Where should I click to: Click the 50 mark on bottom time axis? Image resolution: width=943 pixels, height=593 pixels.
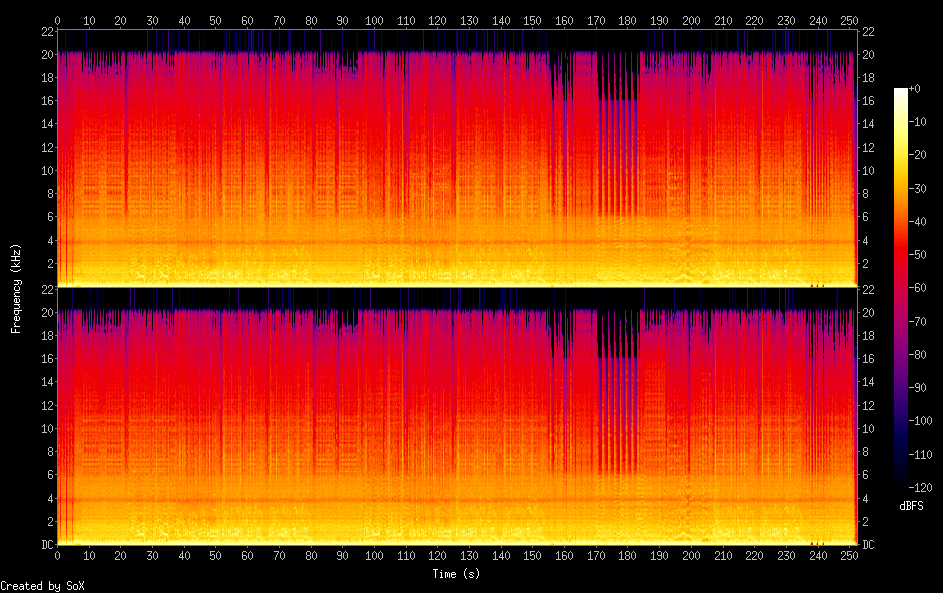(216, 556)
